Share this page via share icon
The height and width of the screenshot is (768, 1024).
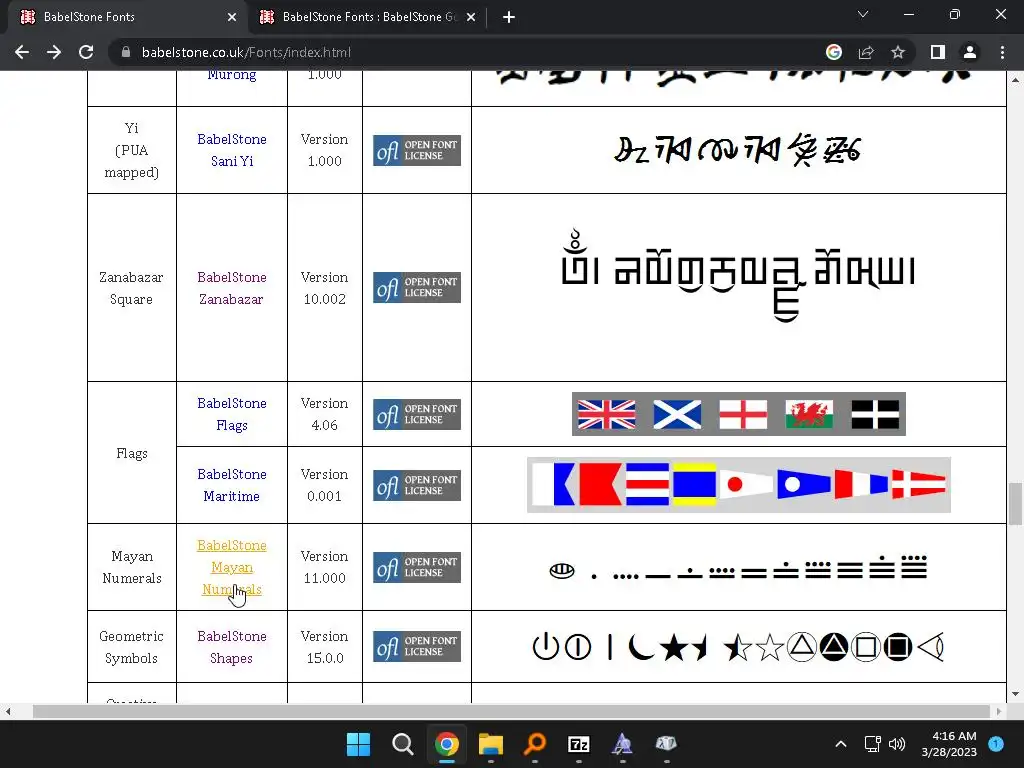click(866, 52)
